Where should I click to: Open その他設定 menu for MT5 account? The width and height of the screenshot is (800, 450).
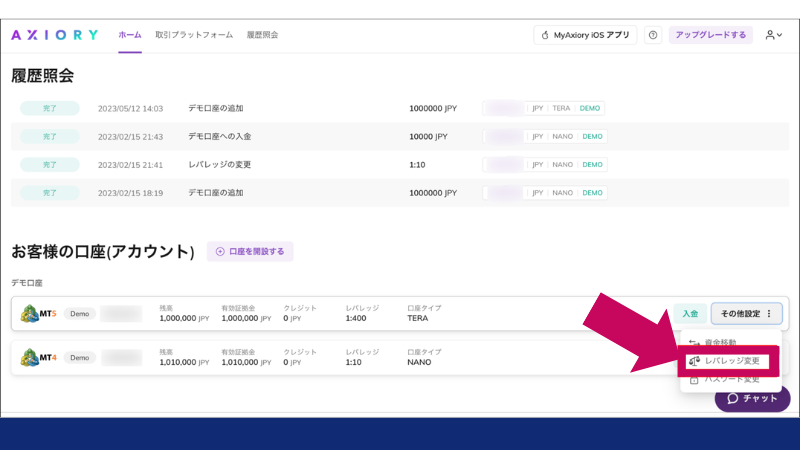(x=746, y=314)
